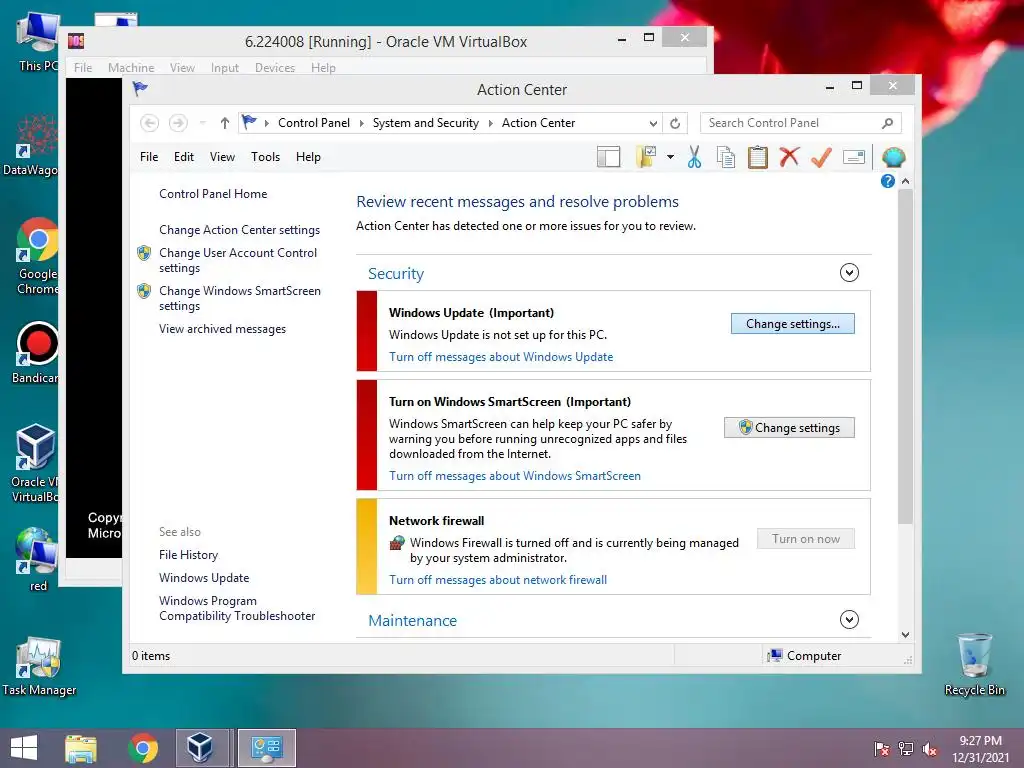Turn off messages about Windows SmartScreen
This screenshot has width=1024, height=768.
[x=515, y=475]
